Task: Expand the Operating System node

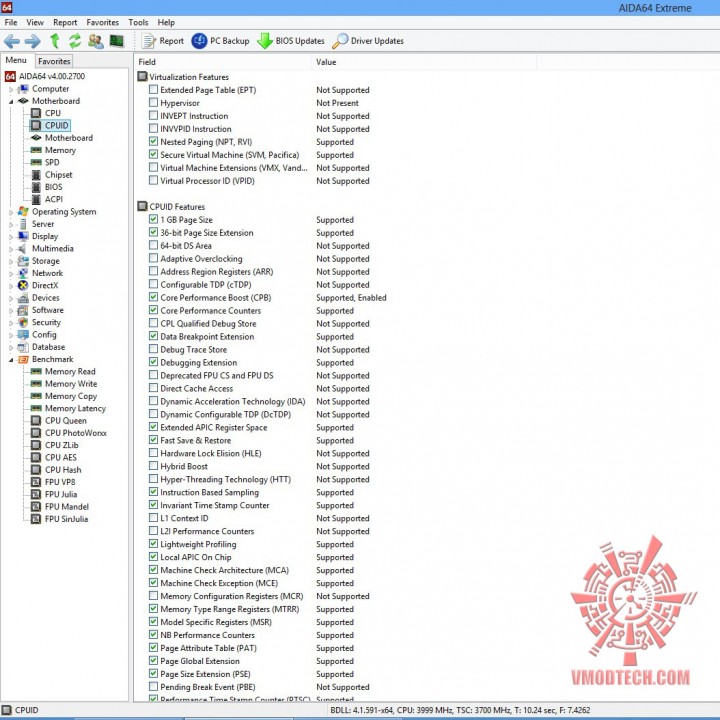Action: [11, 212]
